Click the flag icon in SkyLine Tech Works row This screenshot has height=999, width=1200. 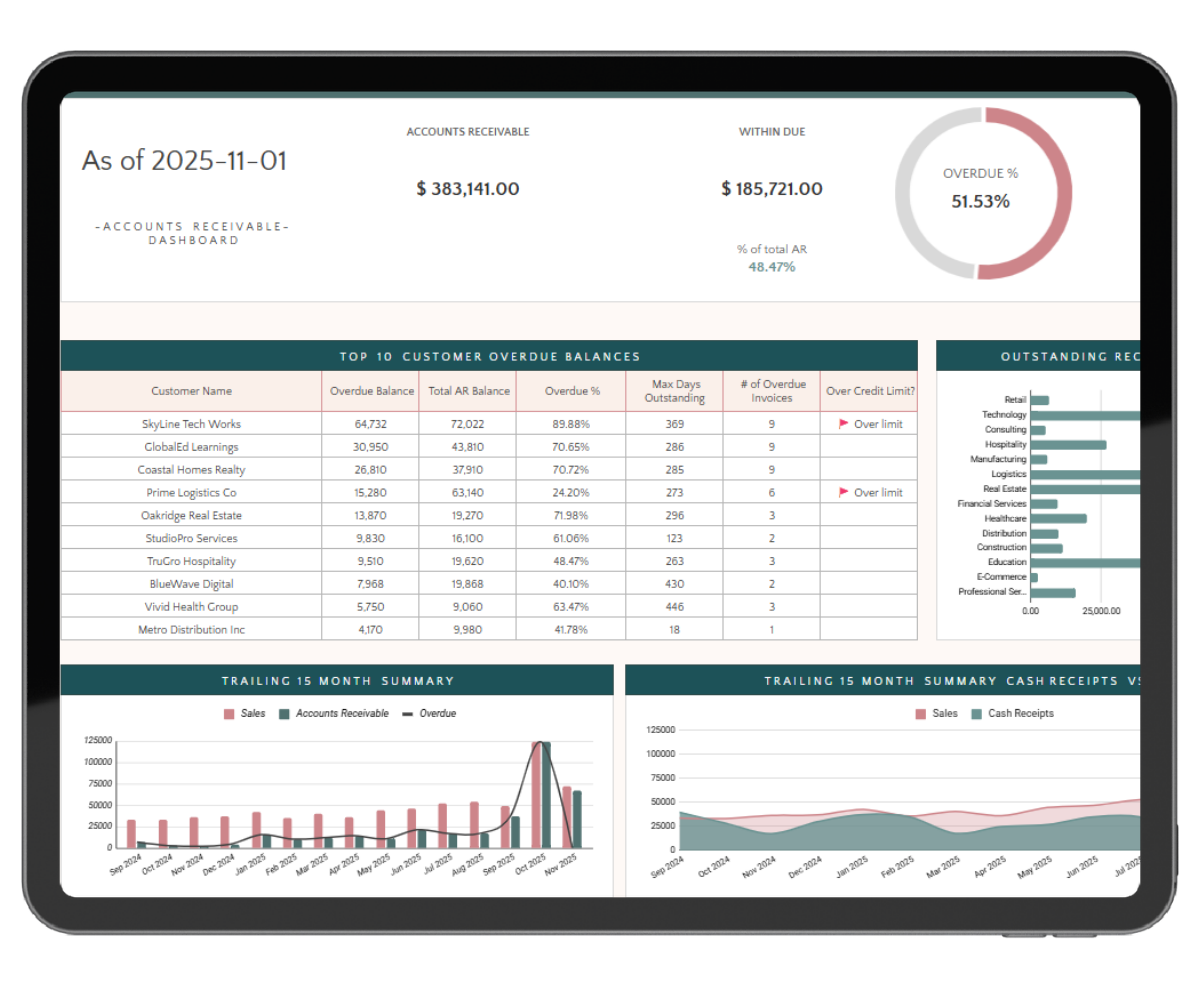(x=843, y=424)
